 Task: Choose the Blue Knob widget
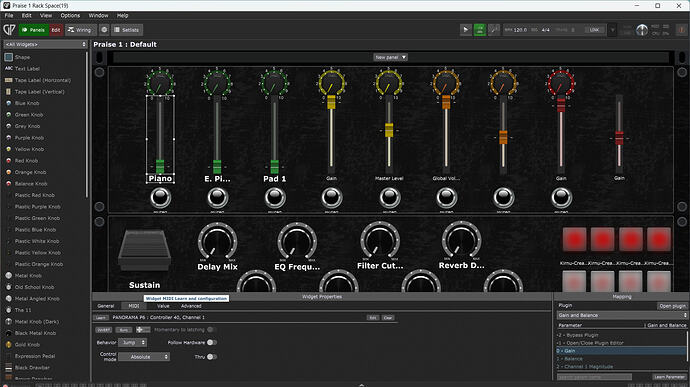coord(22,103)
